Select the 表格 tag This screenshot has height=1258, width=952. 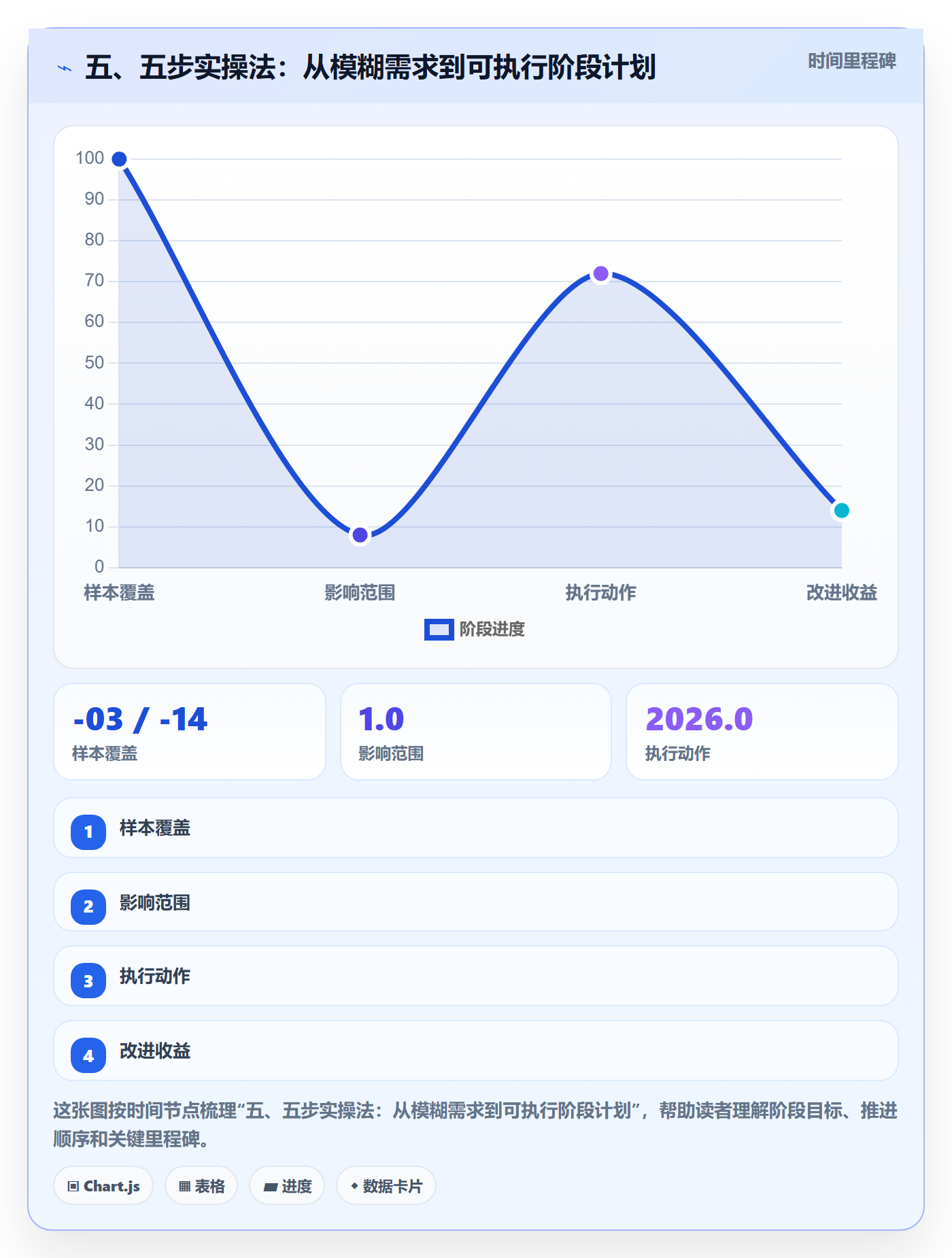201,1186
